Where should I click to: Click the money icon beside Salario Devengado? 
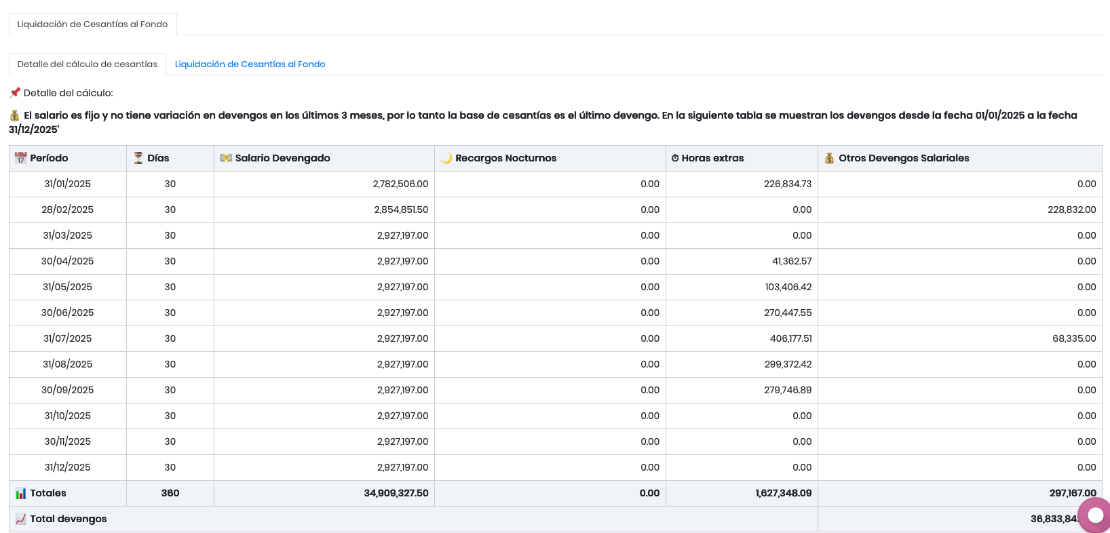[226, 158]
